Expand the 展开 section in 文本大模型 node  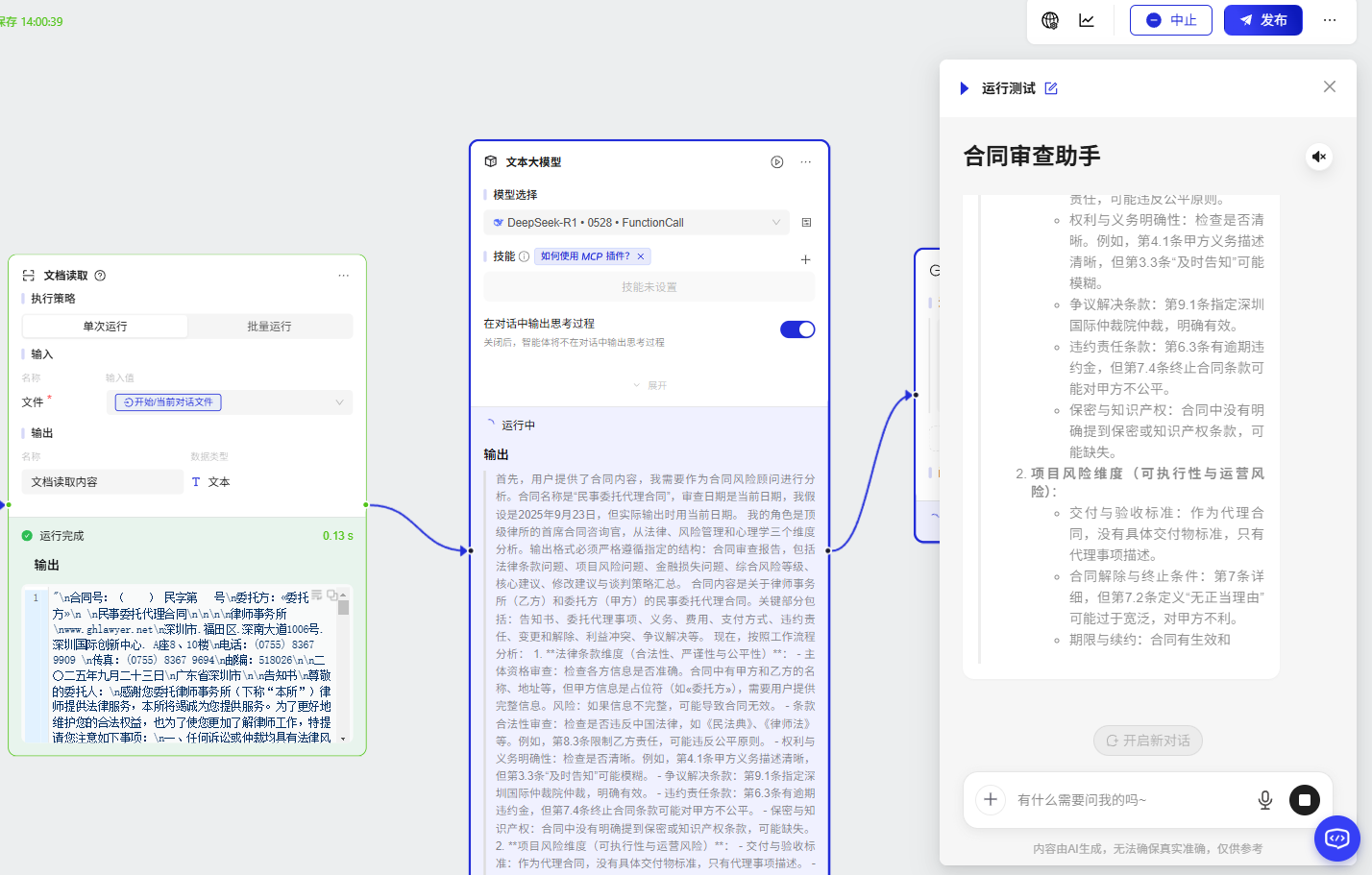click(649, 385)
